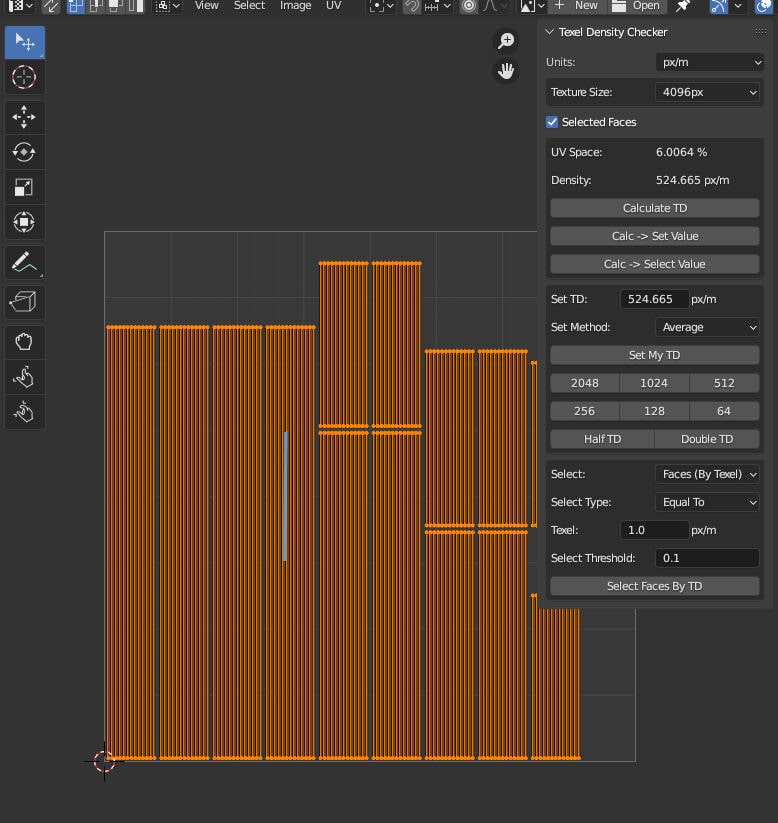Select the Rotate tool
778x823 pixels.
(24, 152)
